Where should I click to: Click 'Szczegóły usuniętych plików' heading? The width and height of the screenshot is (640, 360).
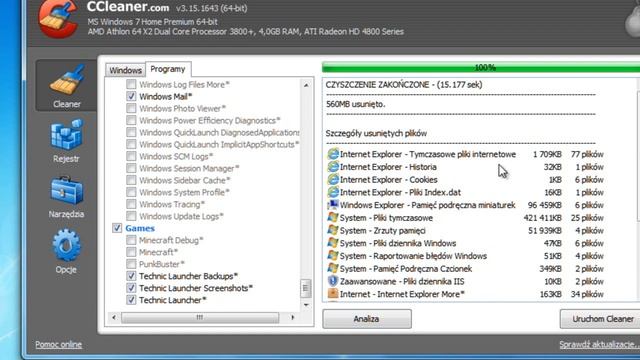coord(376,133)
